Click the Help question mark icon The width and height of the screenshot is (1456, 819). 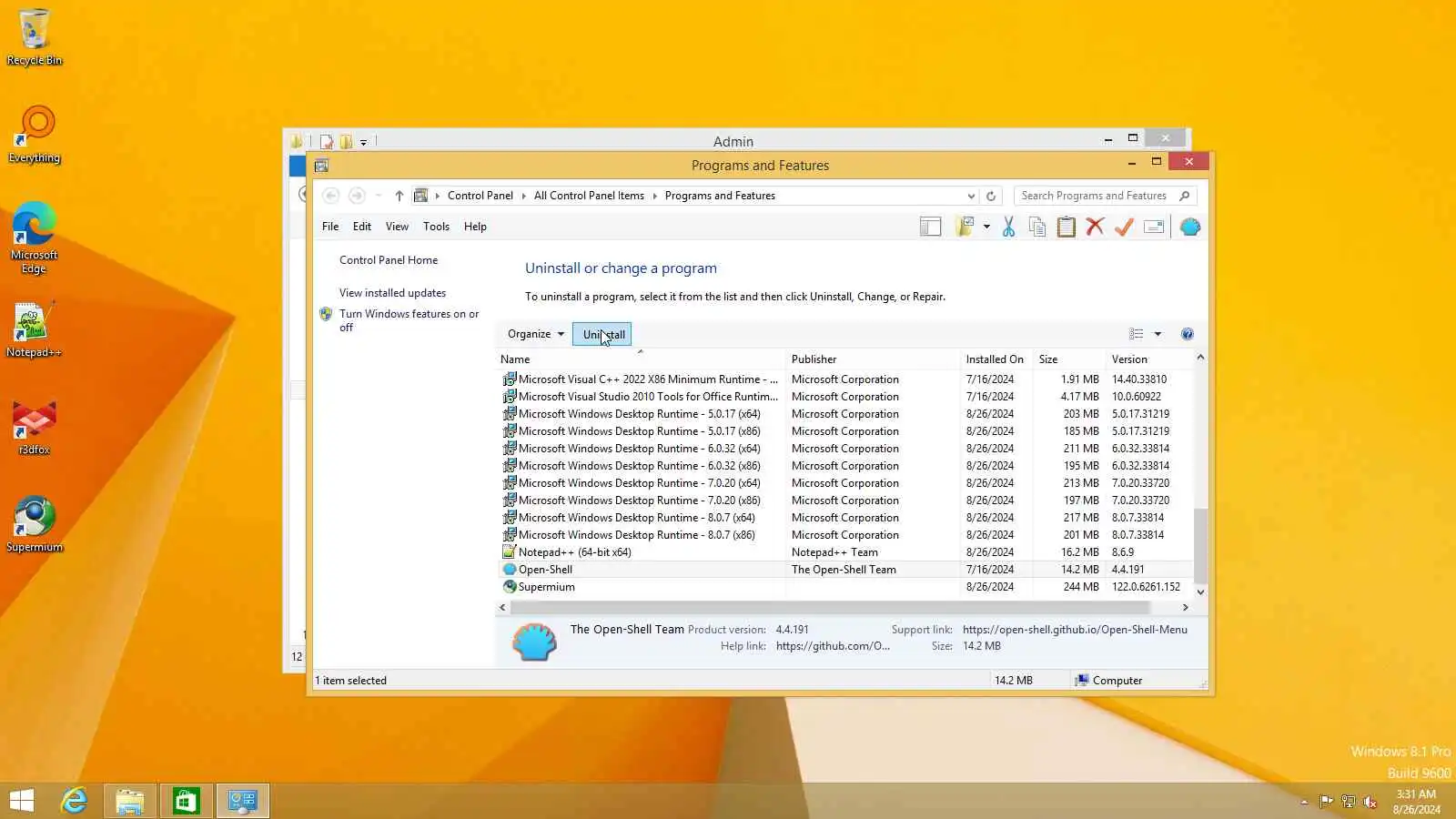point(1187,334)
